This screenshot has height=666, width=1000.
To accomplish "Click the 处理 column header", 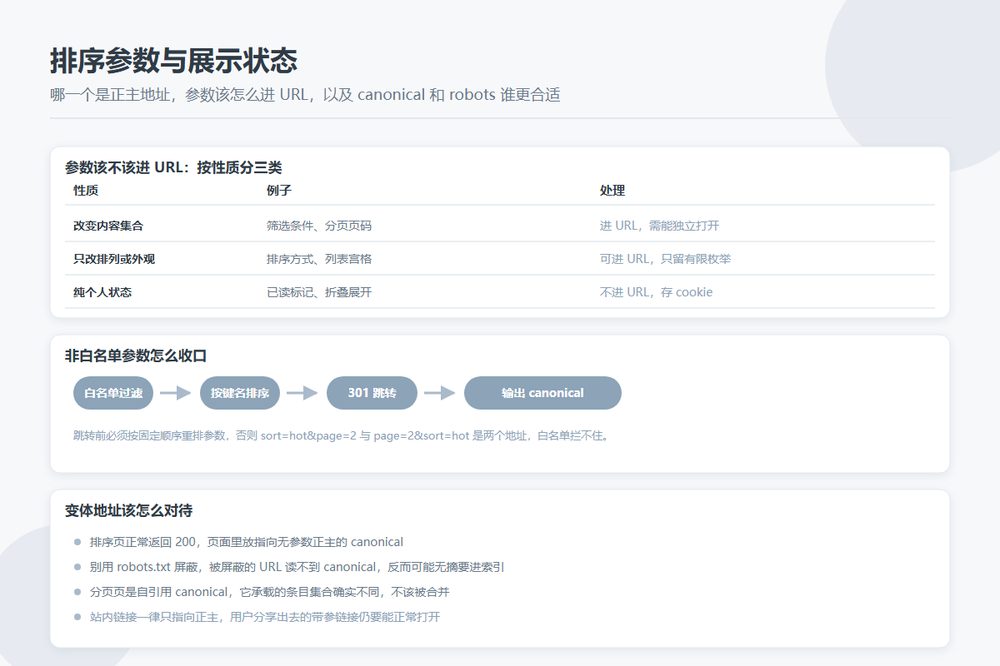I will pyautogui.click(x=612, y=190).
